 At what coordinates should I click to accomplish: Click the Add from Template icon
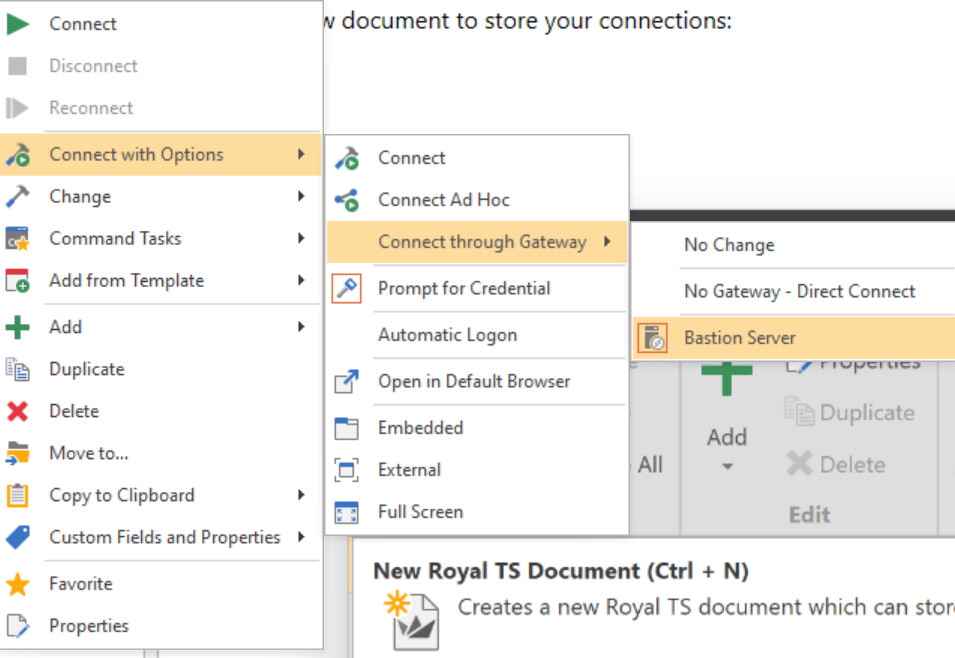(x=18, y=281)
